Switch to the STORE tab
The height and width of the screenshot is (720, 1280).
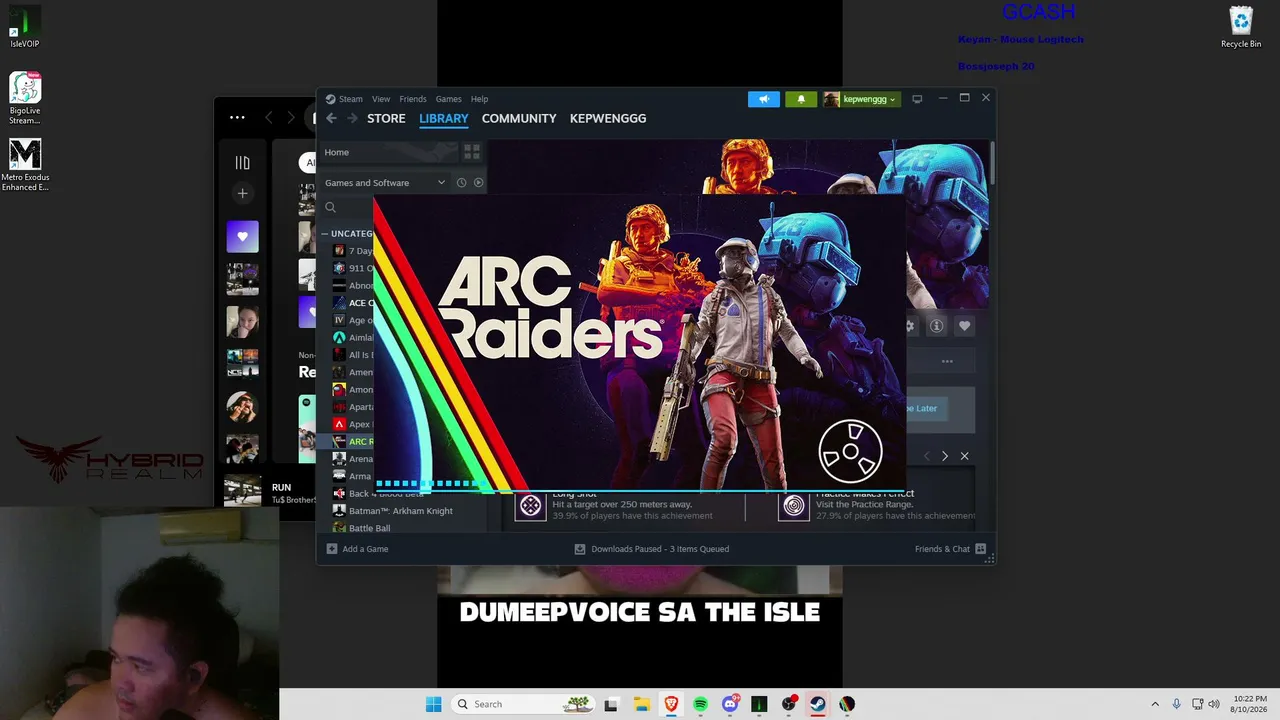pos(386,118)
